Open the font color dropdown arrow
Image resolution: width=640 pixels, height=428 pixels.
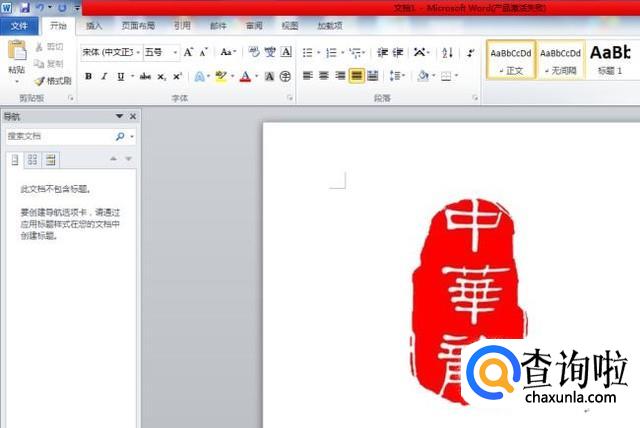[257, 76]
